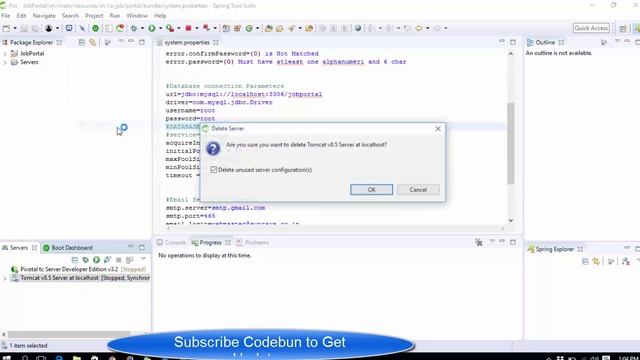Select the Servers folder in Package Explorer
The width and height of the screenshot is (640, 360).
[29, 62]
